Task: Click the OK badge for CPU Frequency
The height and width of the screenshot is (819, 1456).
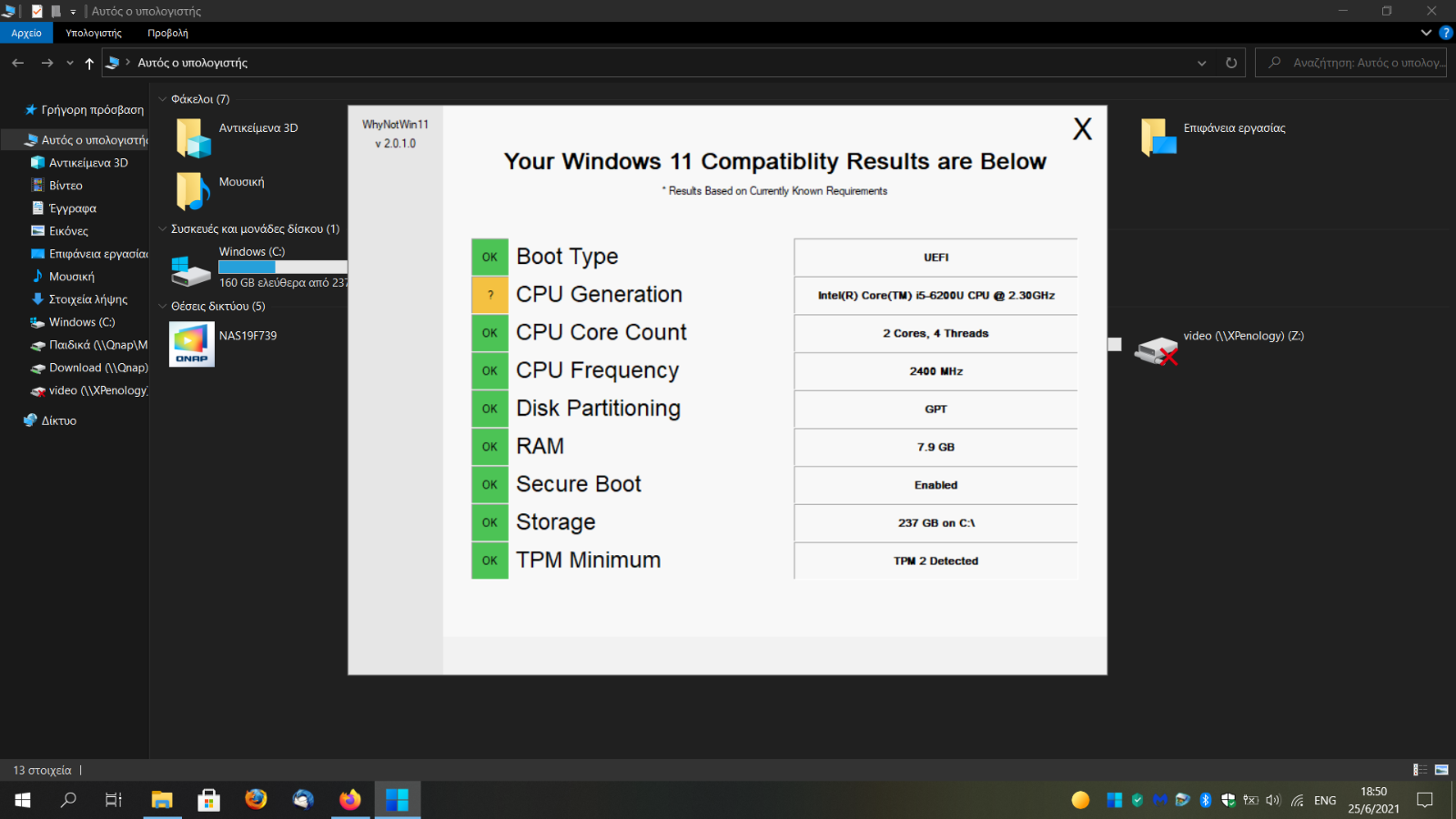Action: tap(490, 370)
